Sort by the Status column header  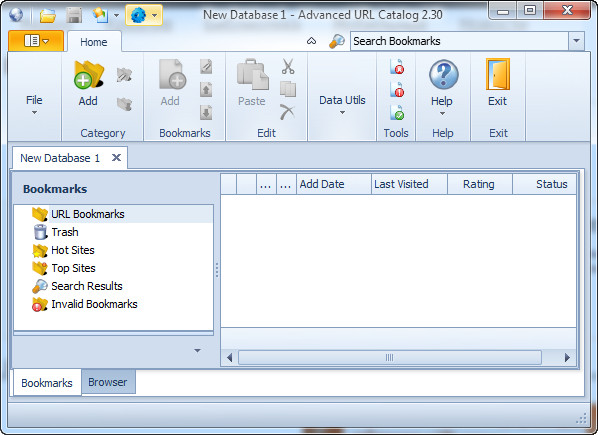pos(545,184)
